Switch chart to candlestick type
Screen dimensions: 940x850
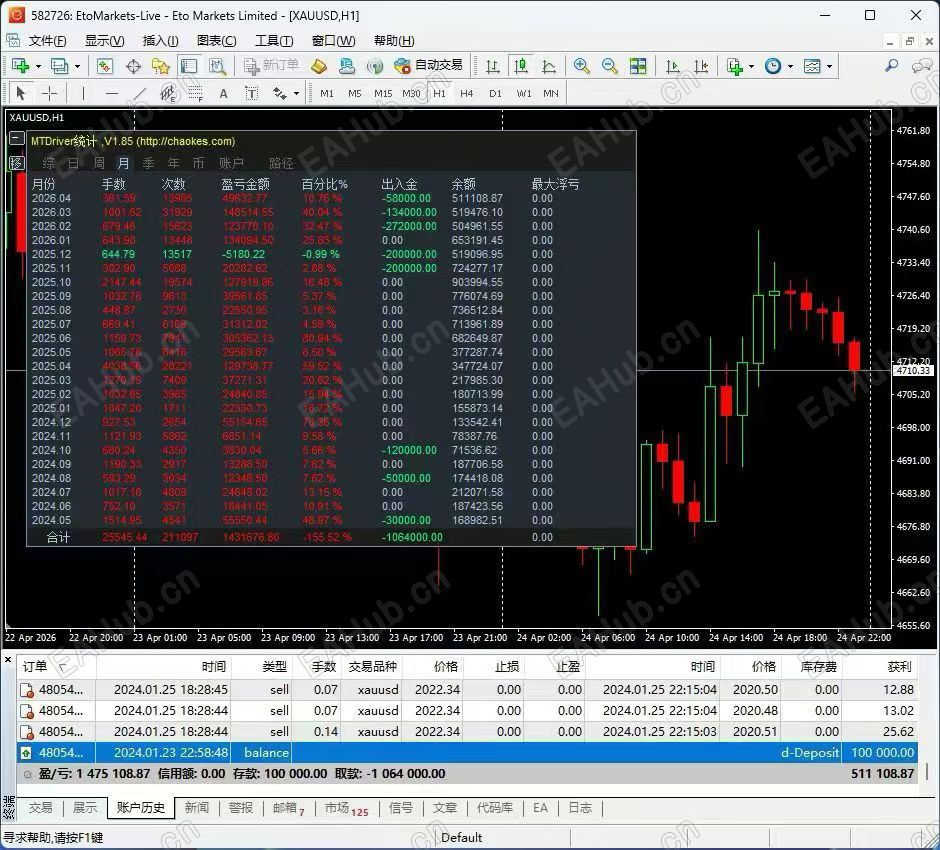click(x=521, y=66)
